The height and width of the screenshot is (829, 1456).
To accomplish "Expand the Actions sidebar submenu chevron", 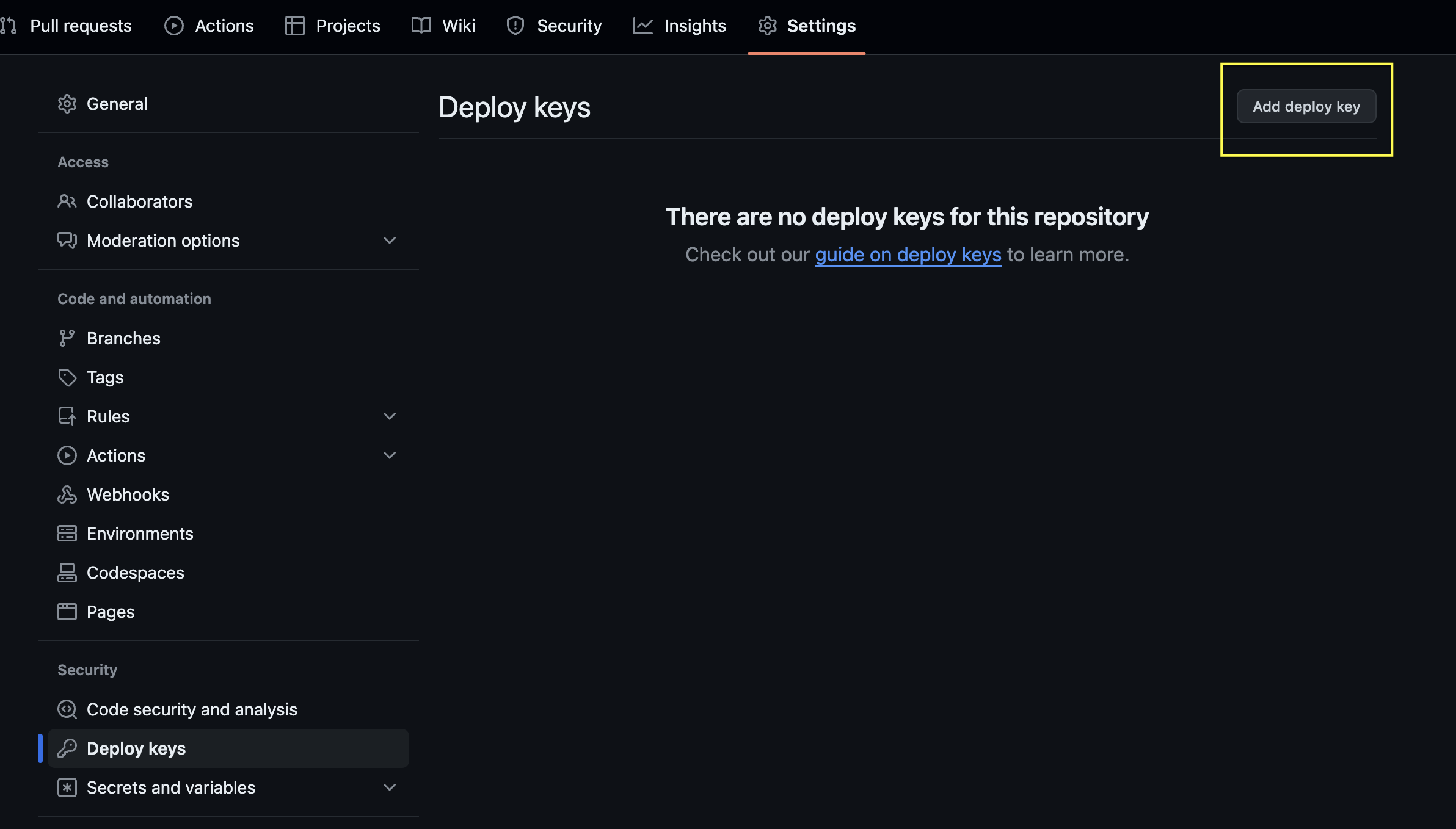I will click(390, 455).
